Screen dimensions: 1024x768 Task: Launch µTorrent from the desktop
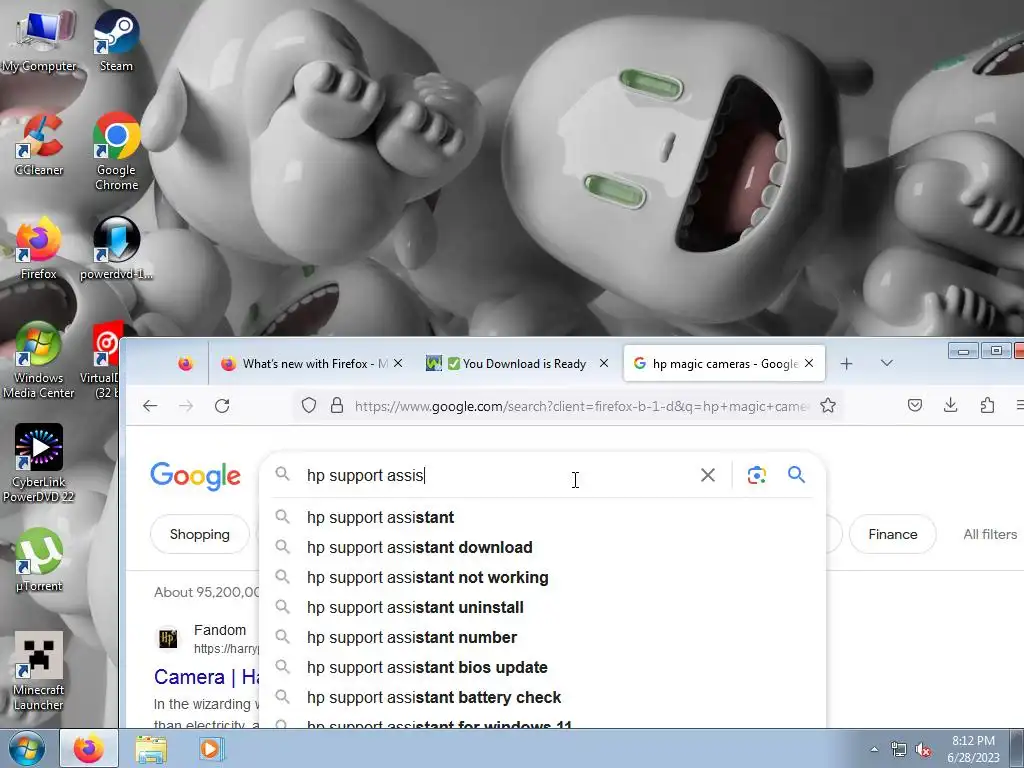[x=39, y=560]
